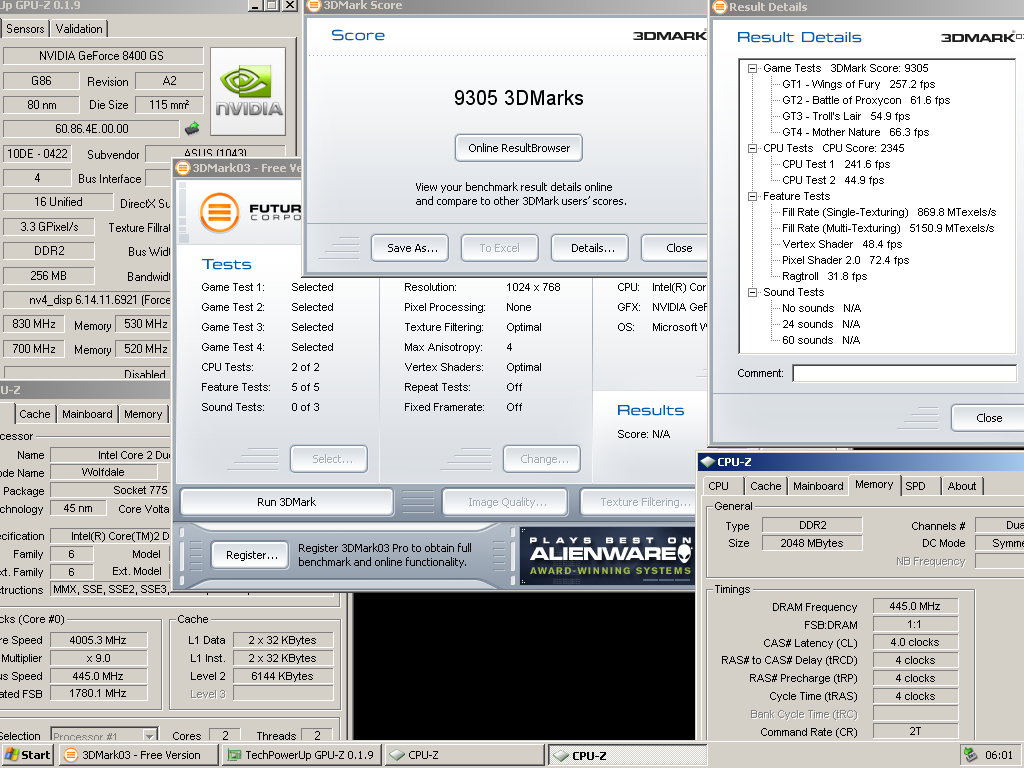Collapse the Sound Tests tree node
The width and height of the screenshot is (1024, 768).
pos(753,292)
